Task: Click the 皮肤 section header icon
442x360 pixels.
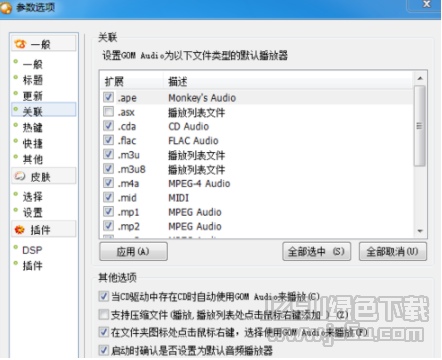Action: (x=20, y=176)
